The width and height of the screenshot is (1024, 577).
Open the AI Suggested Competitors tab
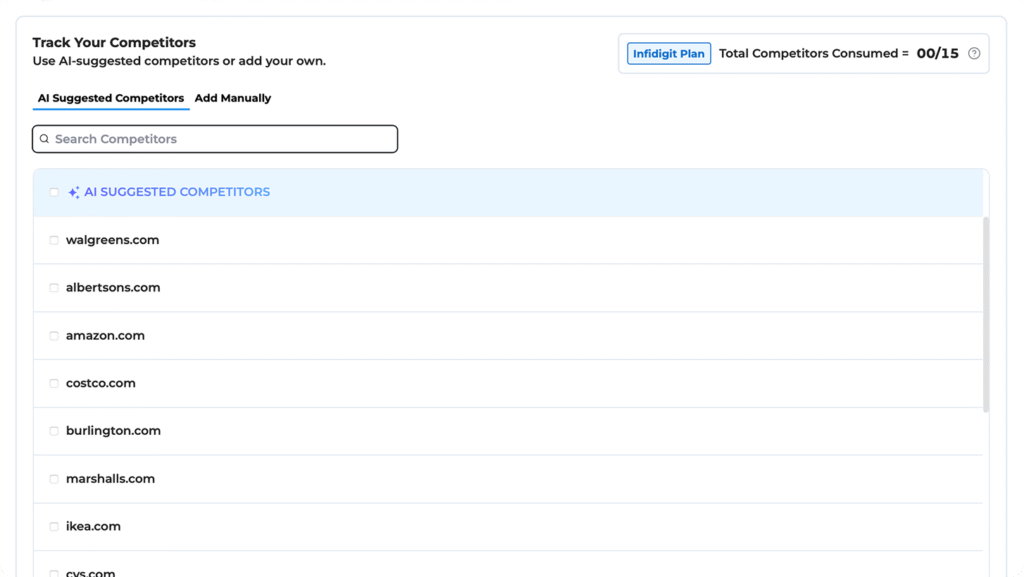(x=111, y=98)
